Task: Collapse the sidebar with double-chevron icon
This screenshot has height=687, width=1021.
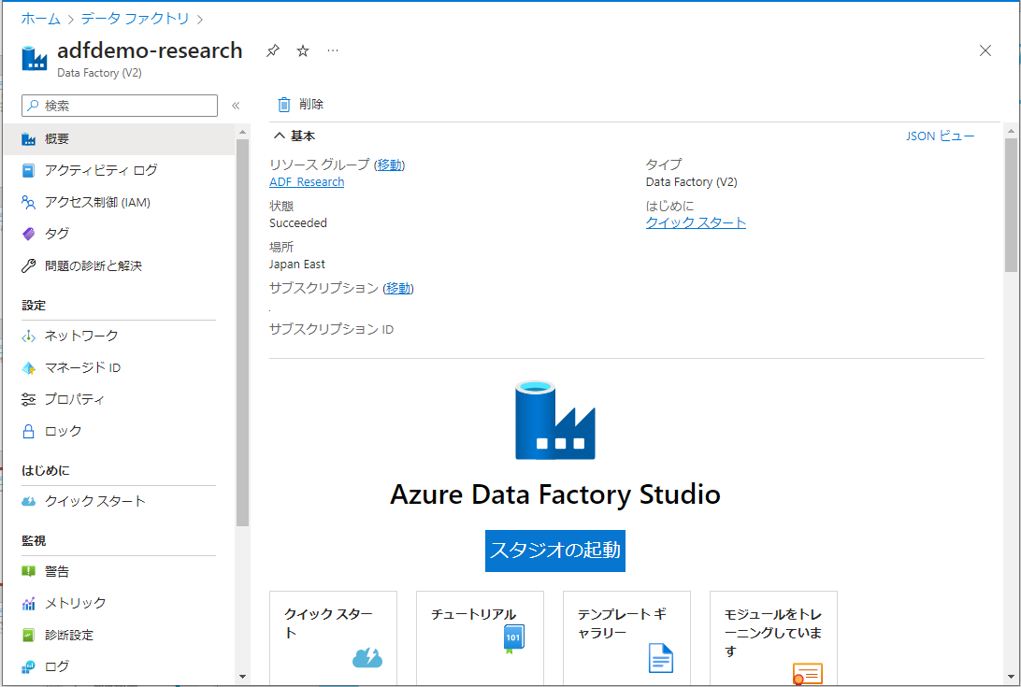Action: [x=236, y=105]
